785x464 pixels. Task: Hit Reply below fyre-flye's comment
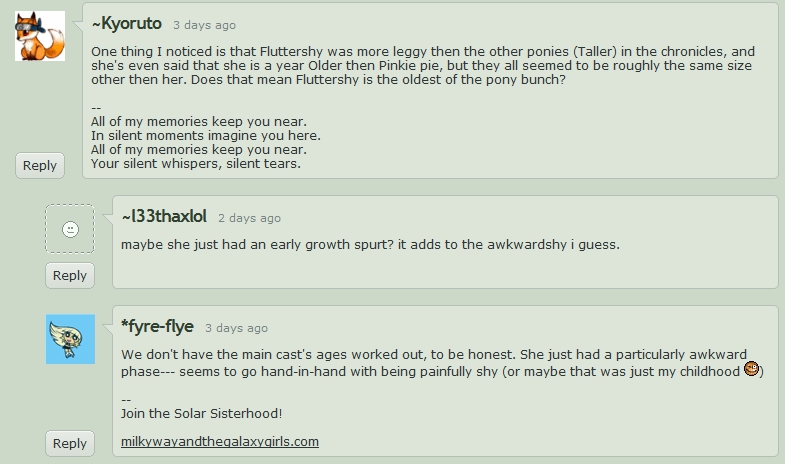coord(70,443)
